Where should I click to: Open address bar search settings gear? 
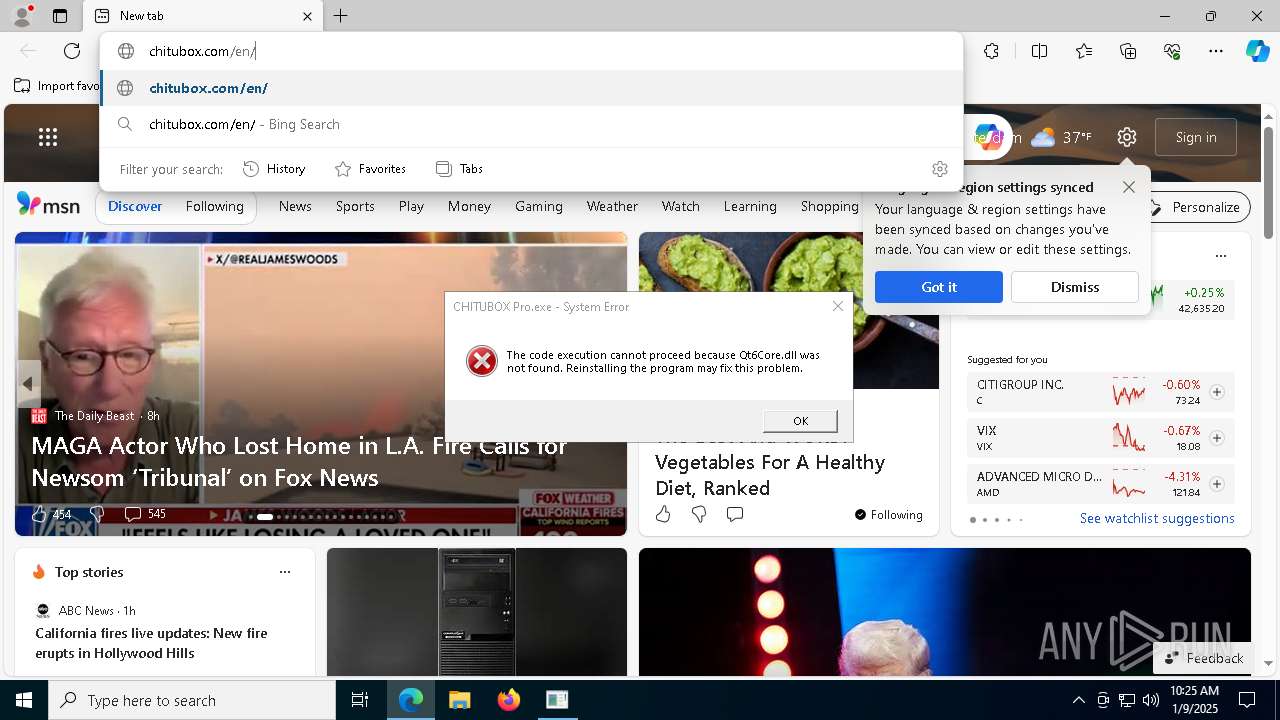(939, 169)
